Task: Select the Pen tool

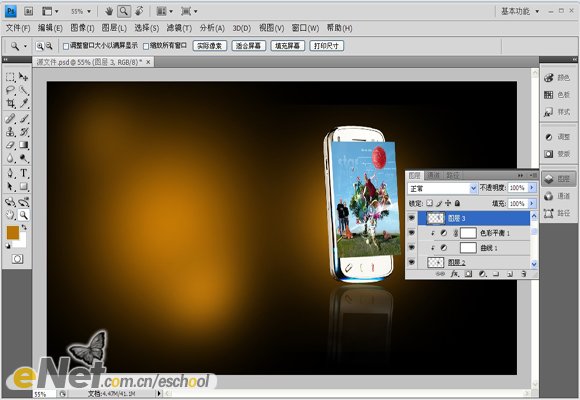Action: 10,173
